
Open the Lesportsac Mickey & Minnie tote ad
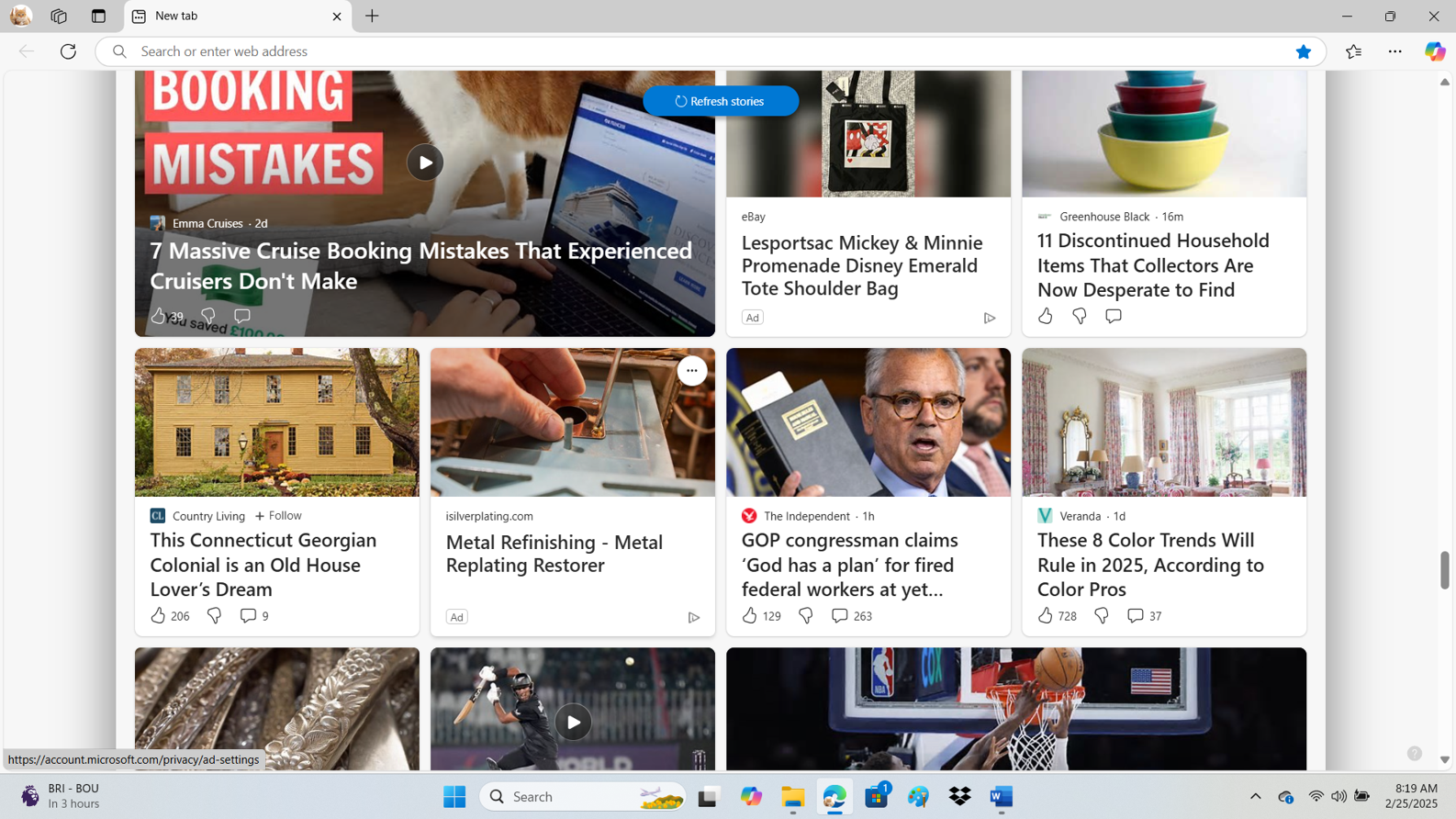[x=862, y=265]
